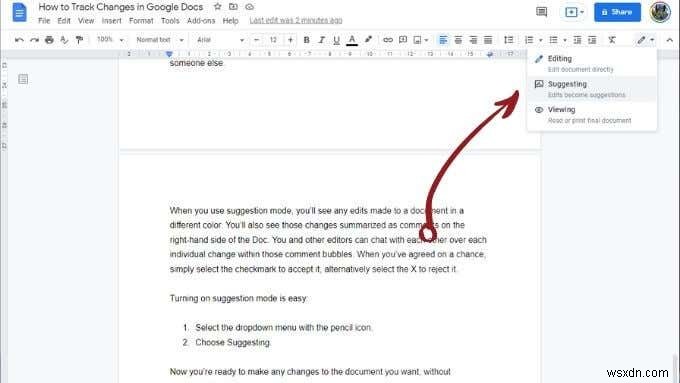This screenshot has width=680, height=383.
Task: Open editing mode pencil dropdown
Action: [645, 40]
